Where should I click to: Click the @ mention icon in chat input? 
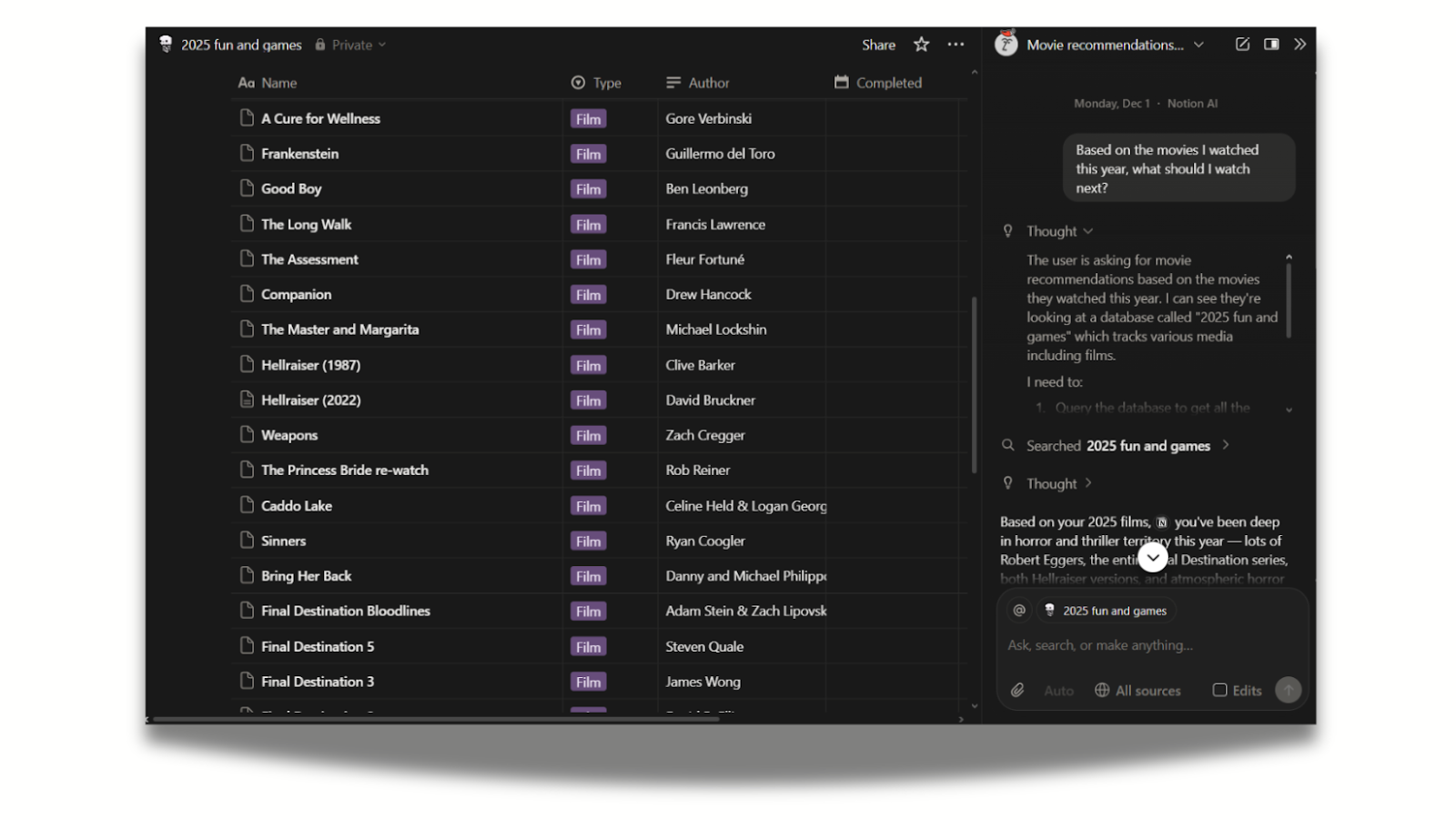pos(1017,610)
